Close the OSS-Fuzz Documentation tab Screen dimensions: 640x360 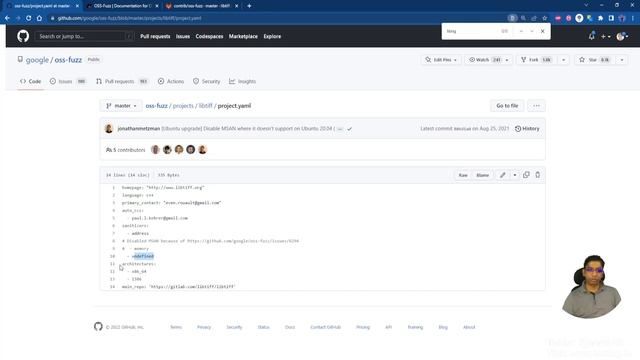[x=157, y=6]
